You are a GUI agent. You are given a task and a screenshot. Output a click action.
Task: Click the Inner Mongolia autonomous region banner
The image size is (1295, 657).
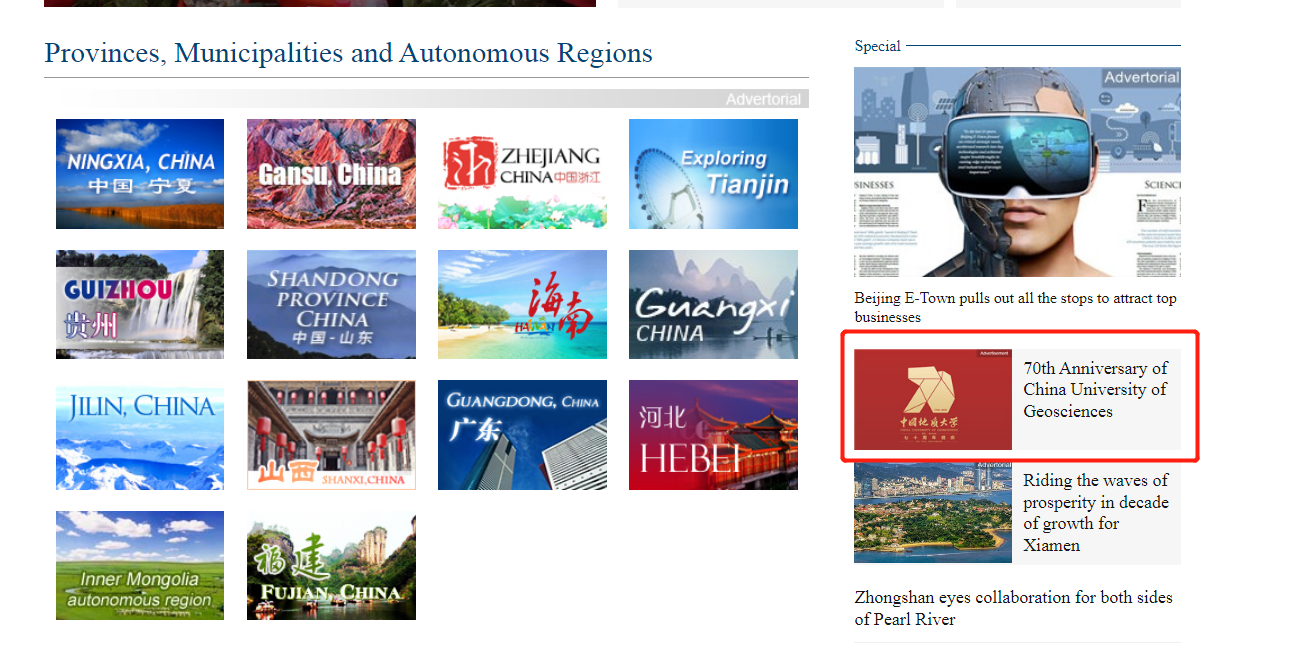[140, 565]
